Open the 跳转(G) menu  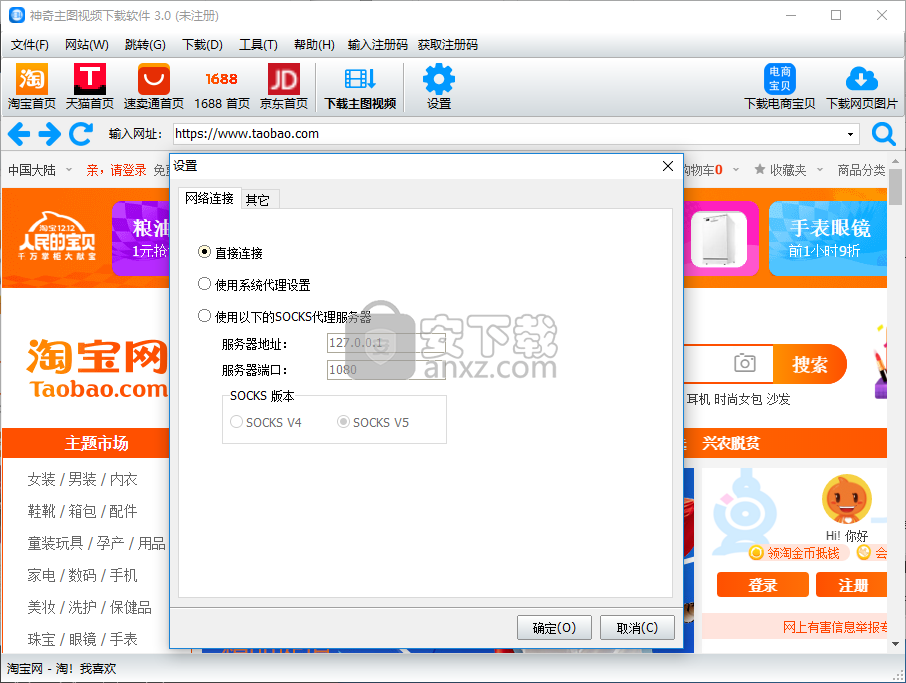point(145,44)
